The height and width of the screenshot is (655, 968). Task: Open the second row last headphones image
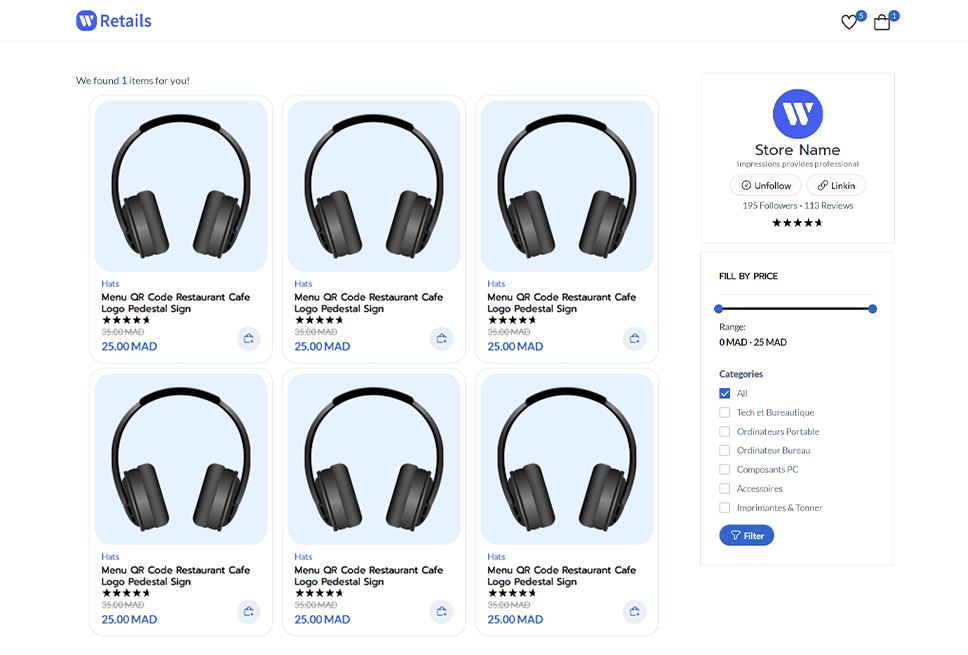pyautogui.click(x=567, y=459)
